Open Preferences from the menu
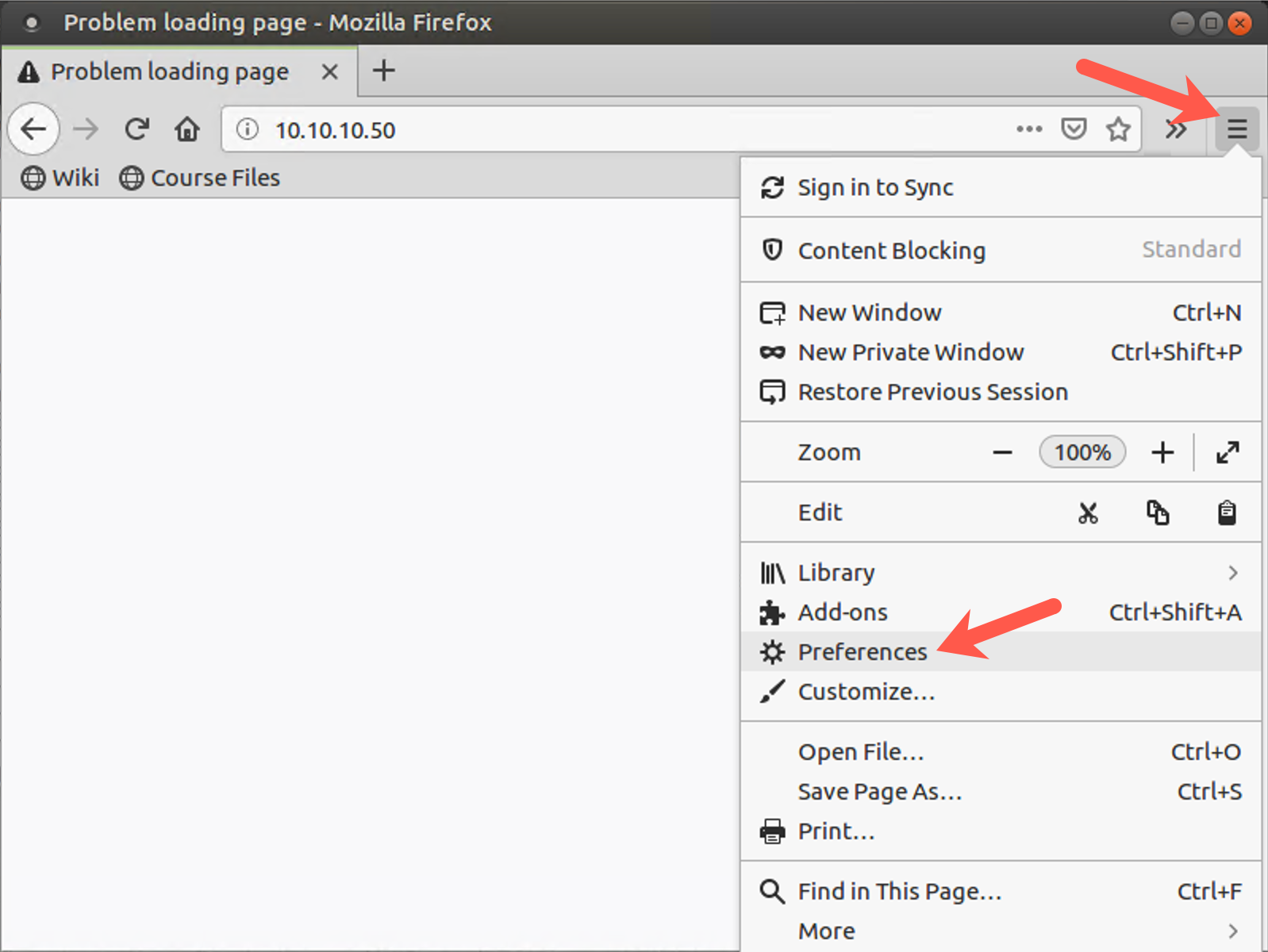1268x952 pixels. [x=1001, y=652]
